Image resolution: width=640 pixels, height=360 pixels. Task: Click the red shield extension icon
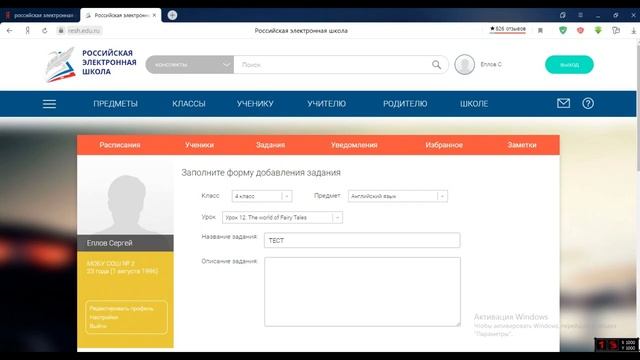coord(580,30)
